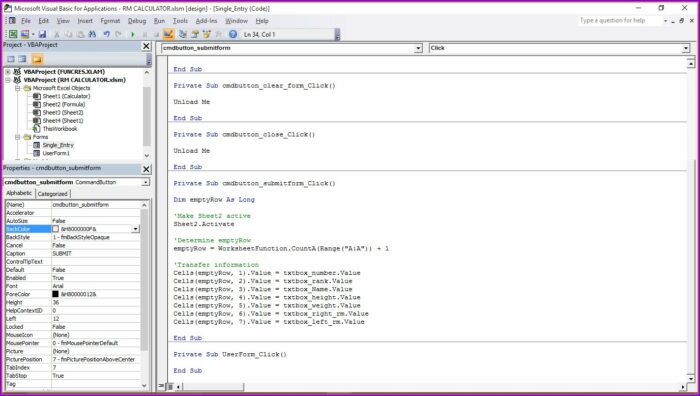The image size is (700, 396).
Task: Collapse the VBAProject (RM CALCULATOR.xlsm) tree node
Action: point(8,80)
